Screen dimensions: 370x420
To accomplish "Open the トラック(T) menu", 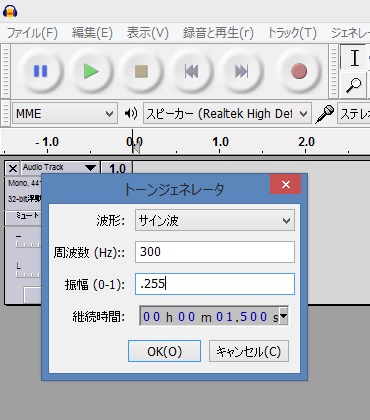I will click(292, 33).
